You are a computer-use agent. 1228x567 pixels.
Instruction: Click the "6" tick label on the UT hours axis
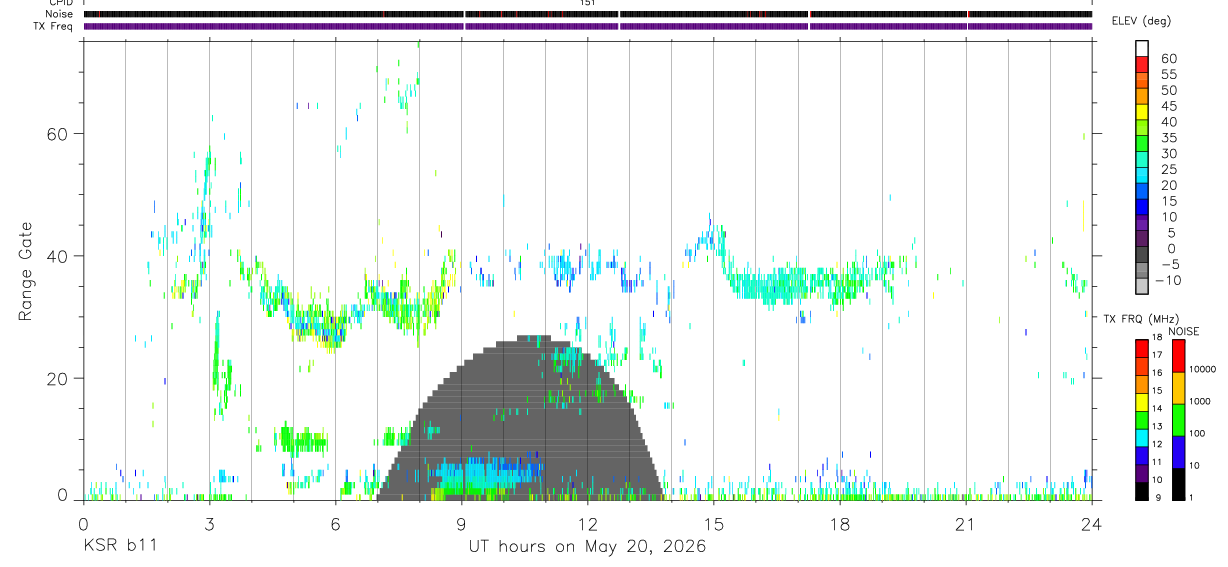coord(335,523)
